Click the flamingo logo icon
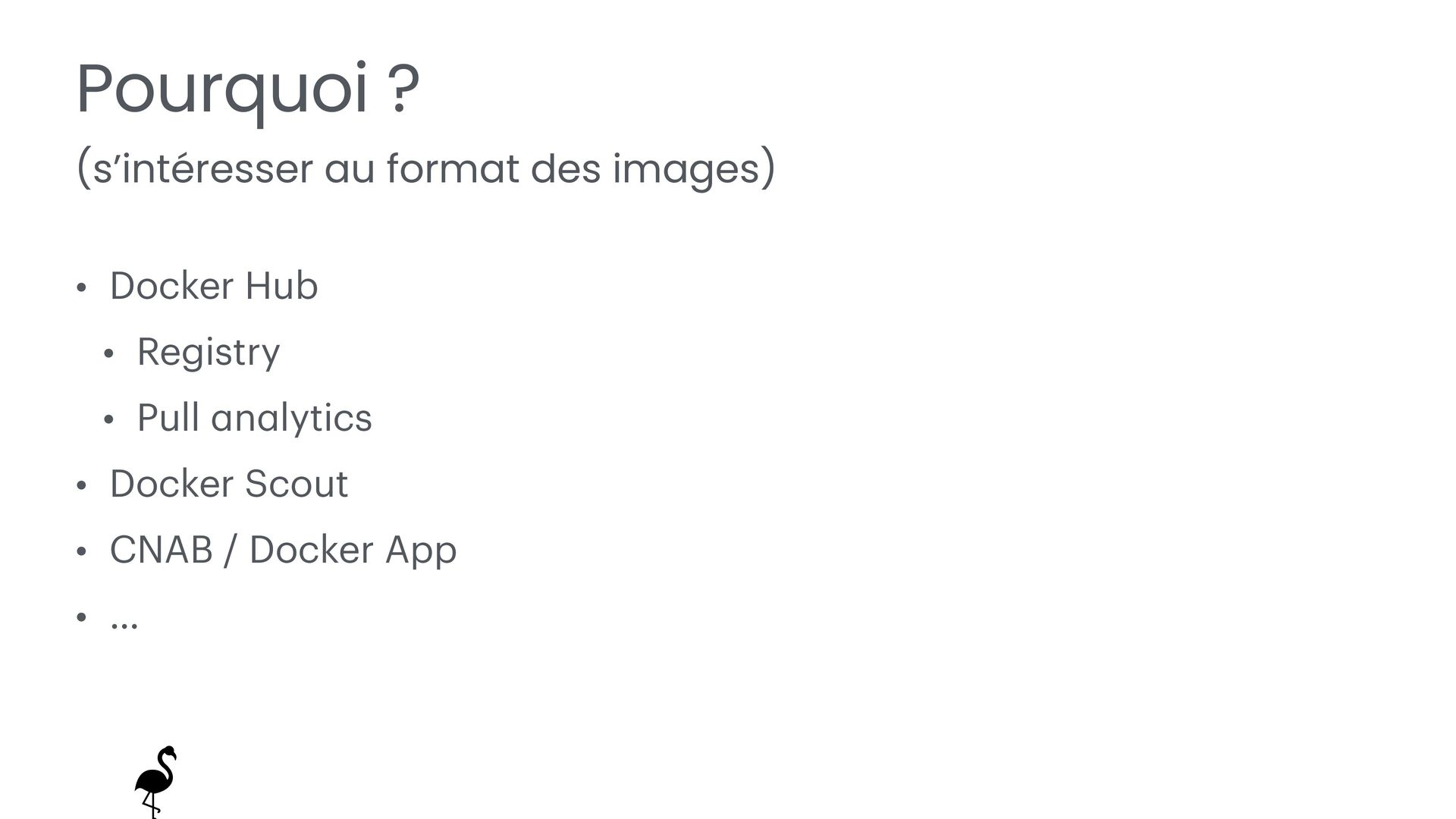Screen dimensions: 1456x819 tap(156, 782)
